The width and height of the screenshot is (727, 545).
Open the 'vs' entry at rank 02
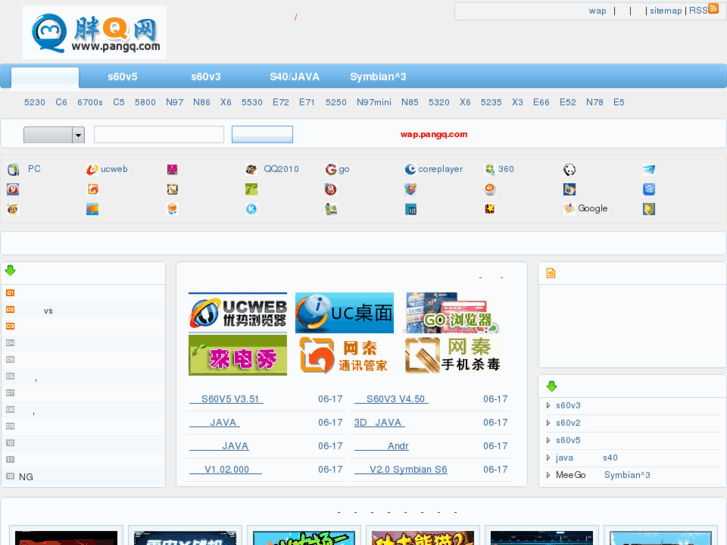pyautogui.click(x=48, y=311)
